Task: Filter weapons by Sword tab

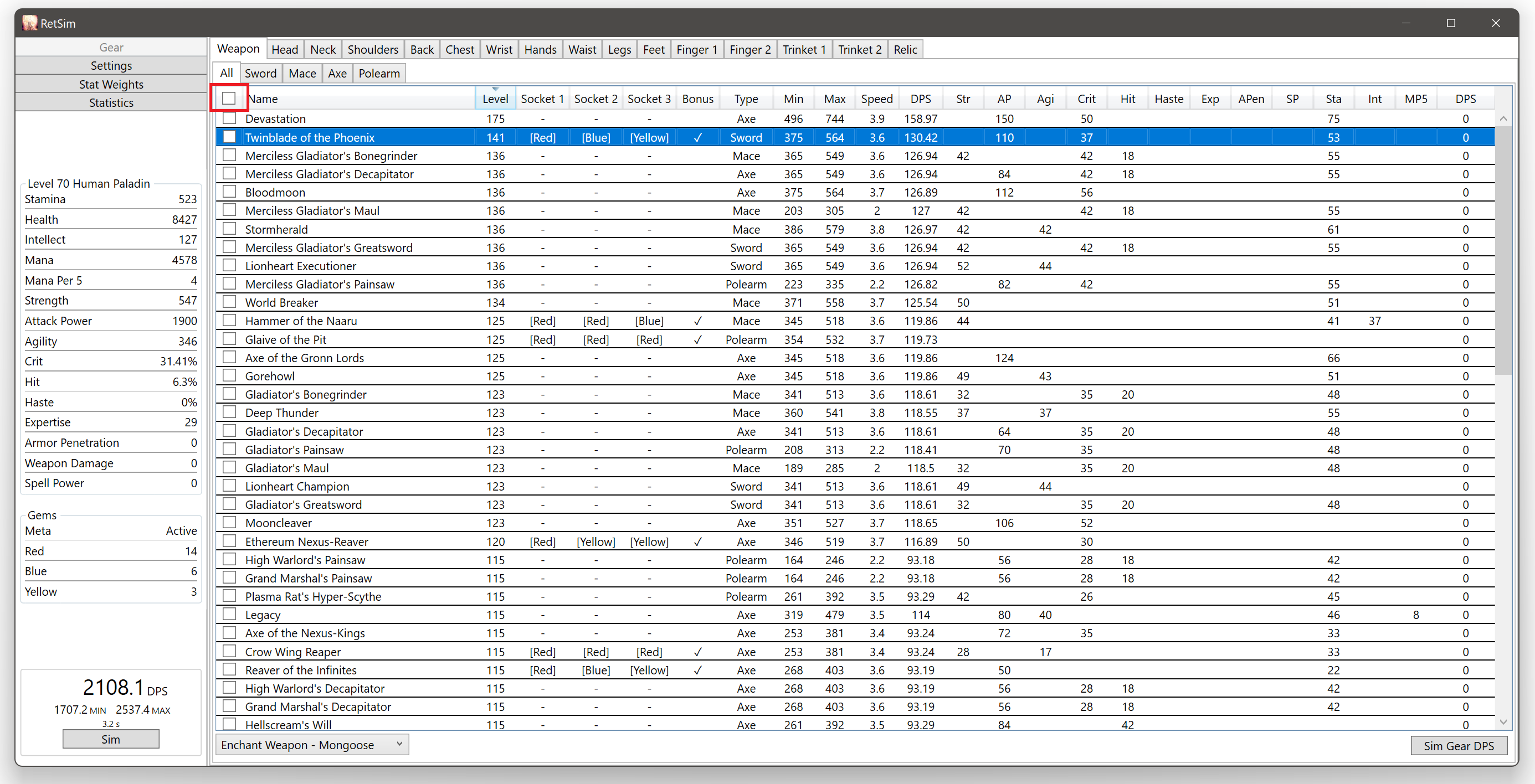Action: 260,73
